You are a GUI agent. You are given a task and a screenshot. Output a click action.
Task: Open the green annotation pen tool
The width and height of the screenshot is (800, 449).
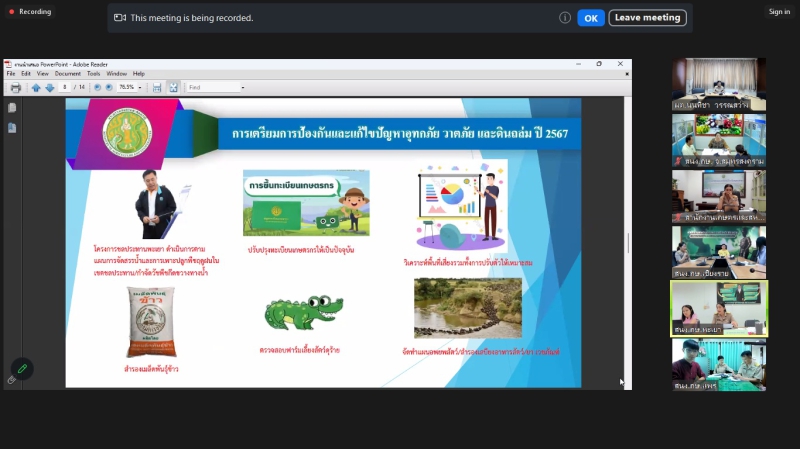[x=21, y=369]
